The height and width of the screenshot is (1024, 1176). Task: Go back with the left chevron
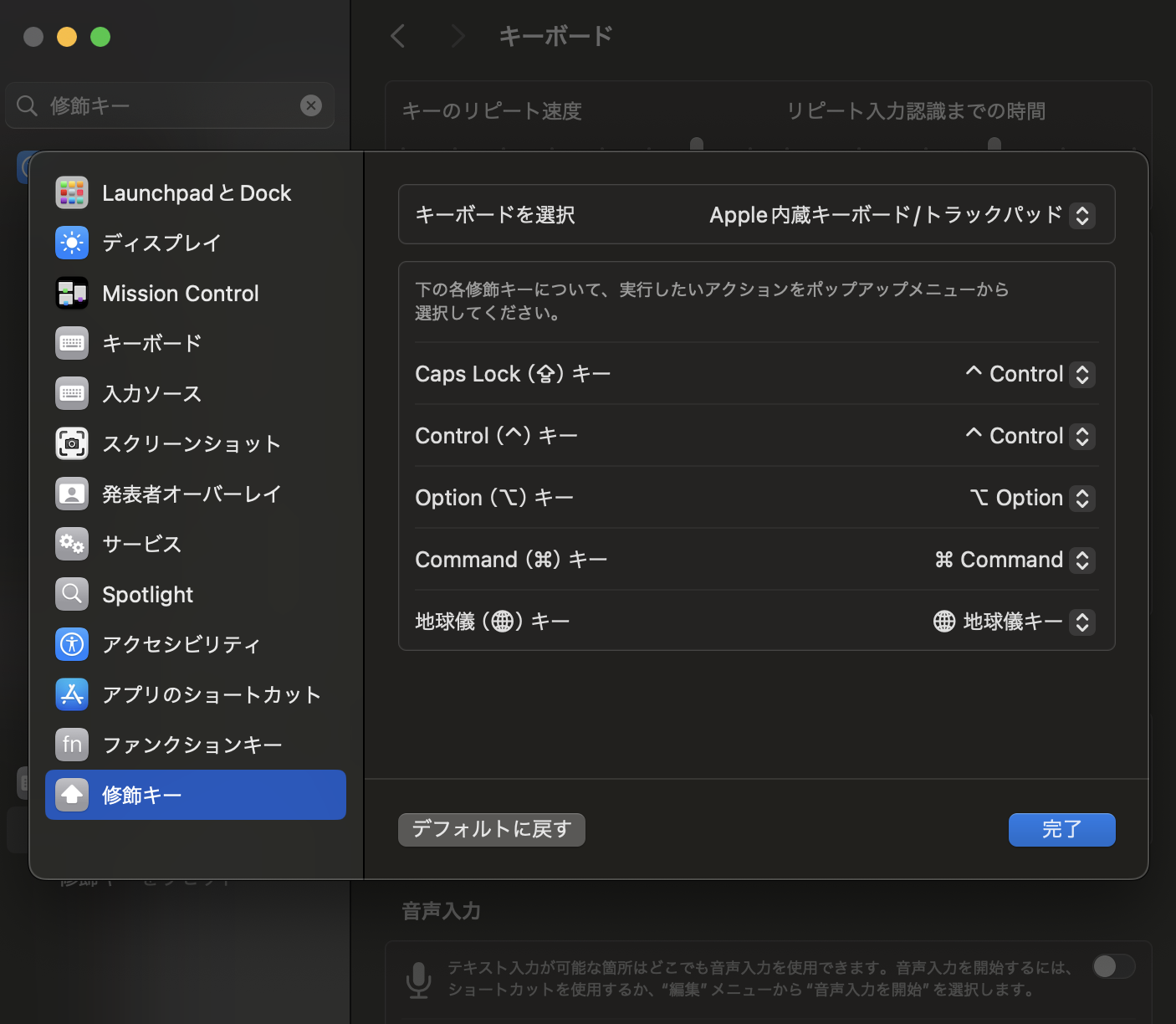398,36
